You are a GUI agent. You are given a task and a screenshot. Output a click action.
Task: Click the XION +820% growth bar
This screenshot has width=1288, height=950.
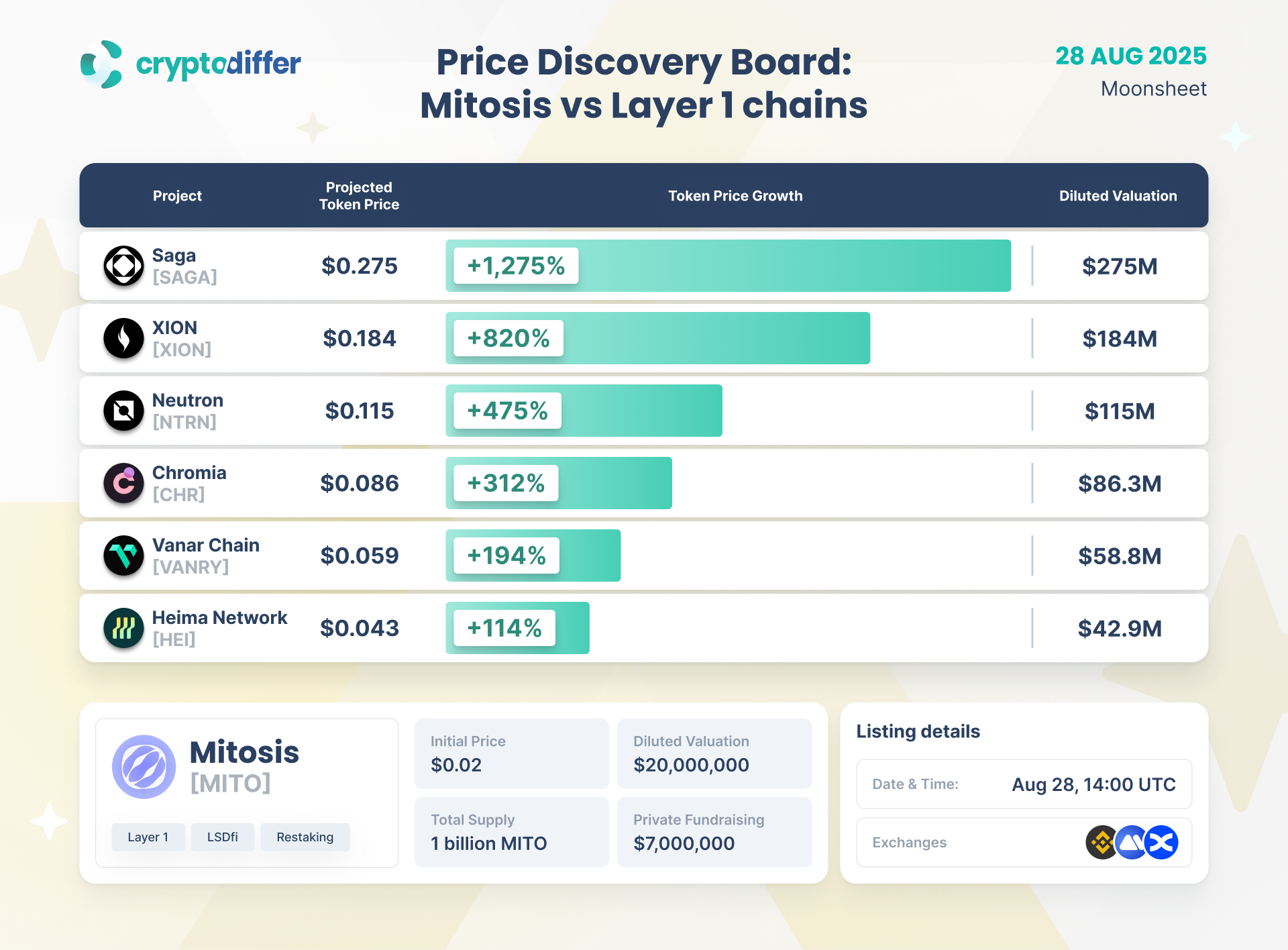point(658,338)
